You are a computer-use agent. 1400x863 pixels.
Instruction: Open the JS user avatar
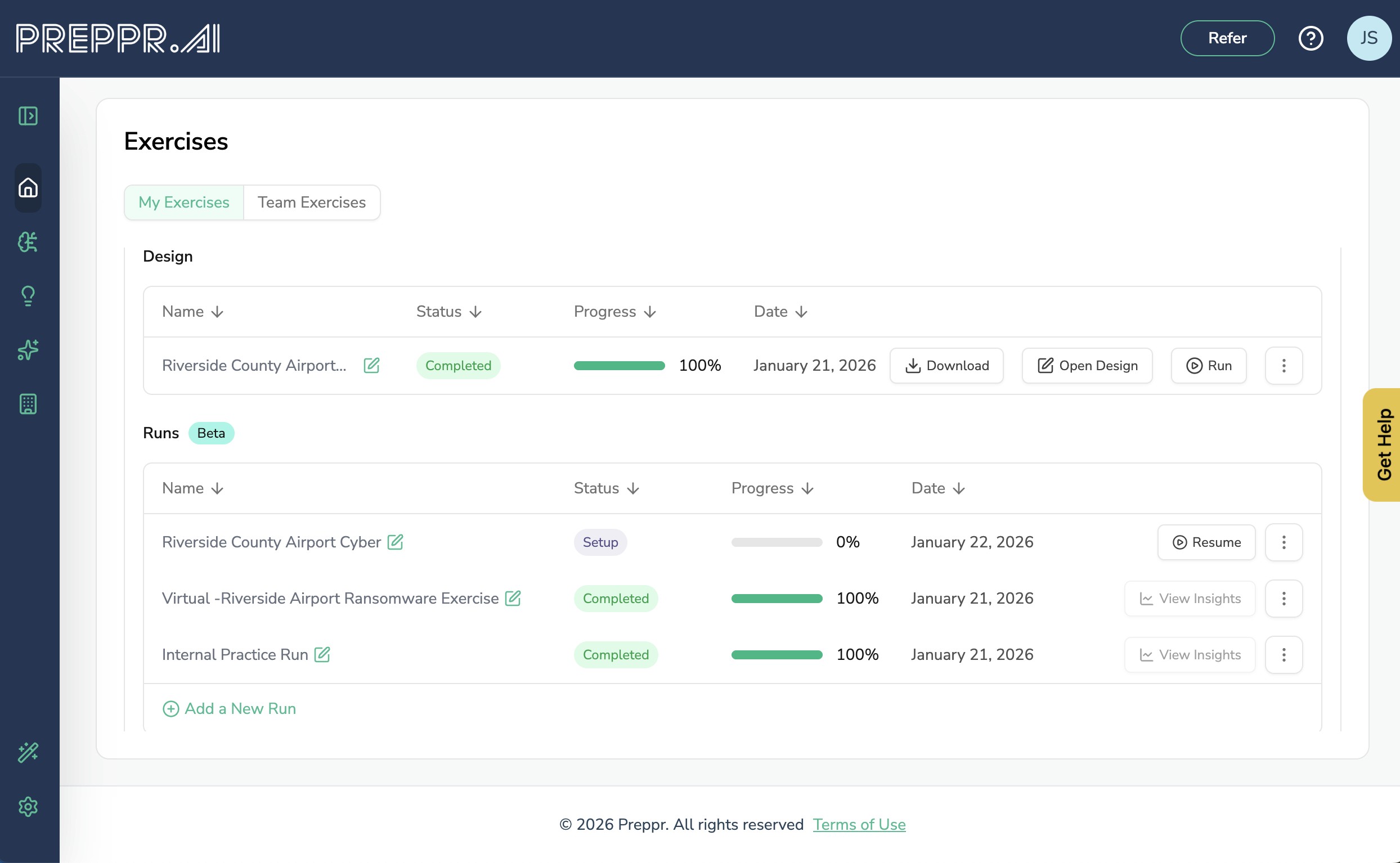[x=1368, y=38]
